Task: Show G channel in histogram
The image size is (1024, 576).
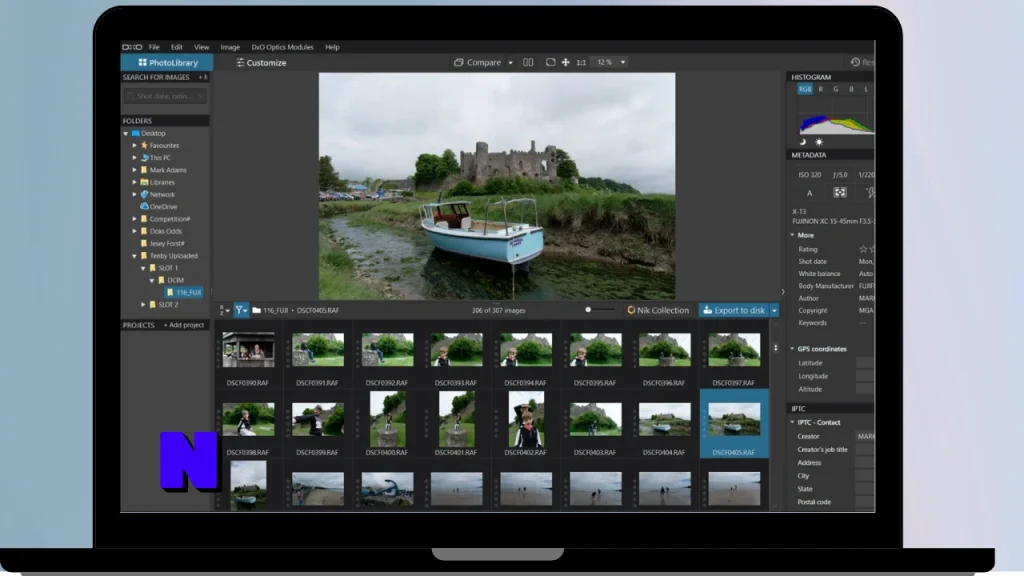Action: (836, 89)
